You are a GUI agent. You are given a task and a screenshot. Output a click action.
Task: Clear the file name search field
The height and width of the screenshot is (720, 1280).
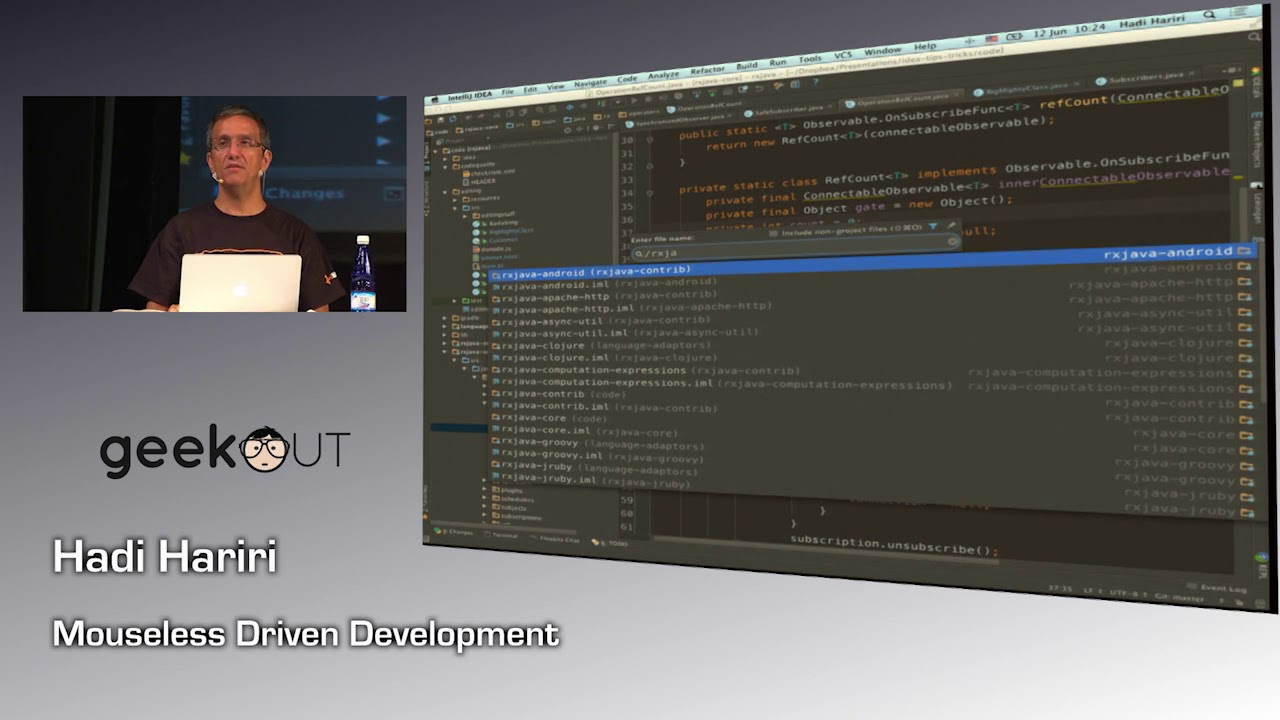[953, 242]
